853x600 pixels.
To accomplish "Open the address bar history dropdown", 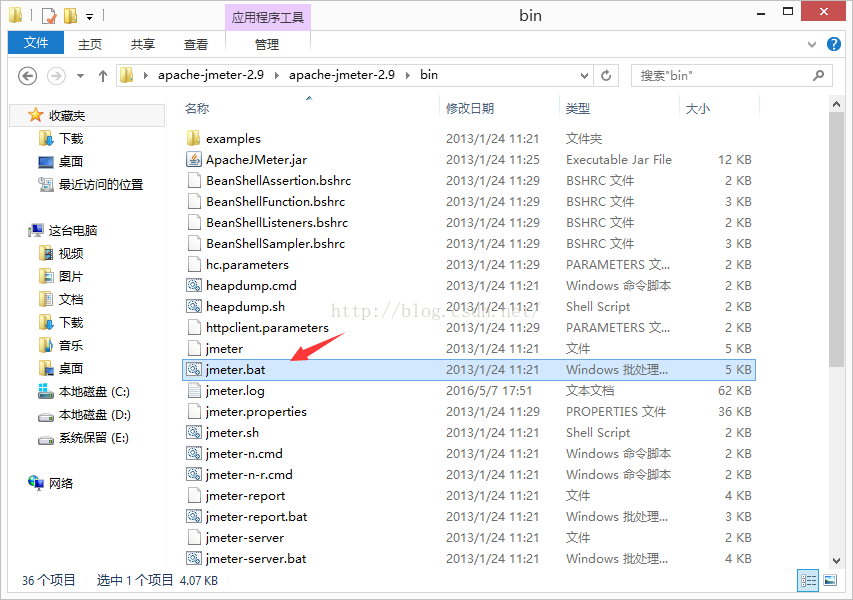I will 584,76.
